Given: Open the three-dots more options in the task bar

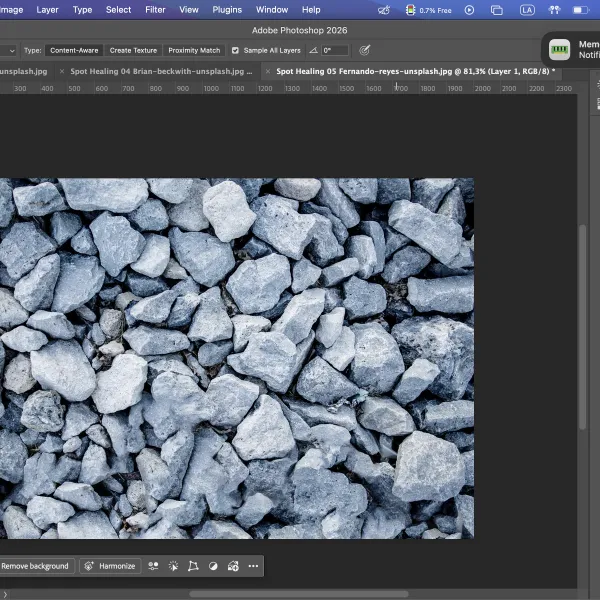Looking at the screenshot, I should click(x=253, y=566).
